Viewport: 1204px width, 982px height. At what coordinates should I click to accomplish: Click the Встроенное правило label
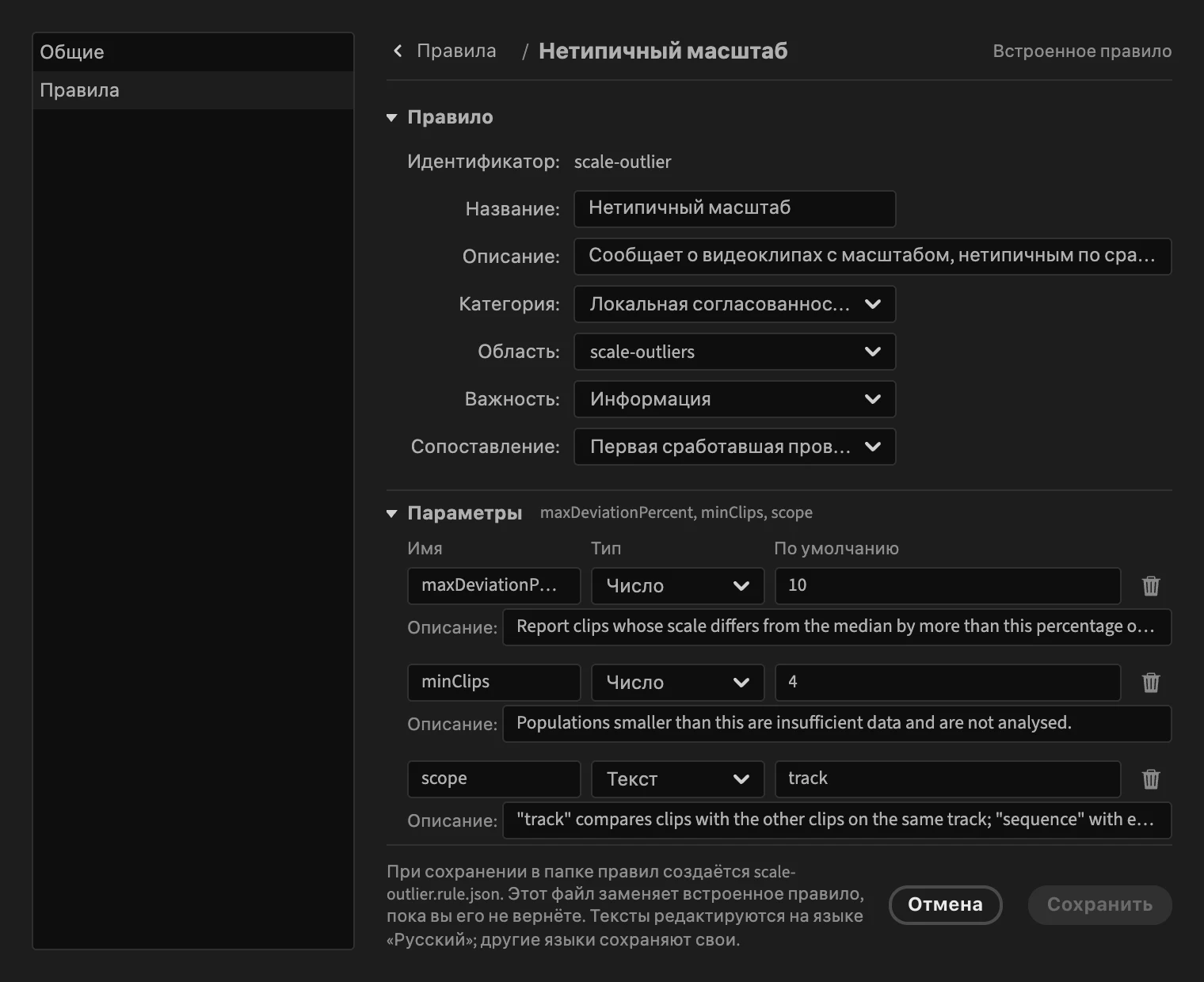pos(1082,51)
